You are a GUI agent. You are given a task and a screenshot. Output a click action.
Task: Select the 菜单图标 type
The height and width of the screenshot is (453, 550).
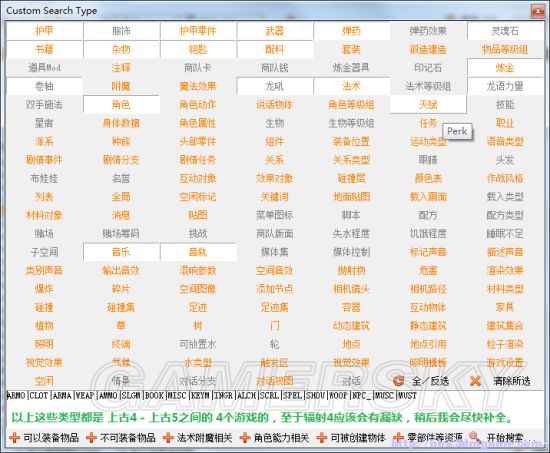coord(275,215)
